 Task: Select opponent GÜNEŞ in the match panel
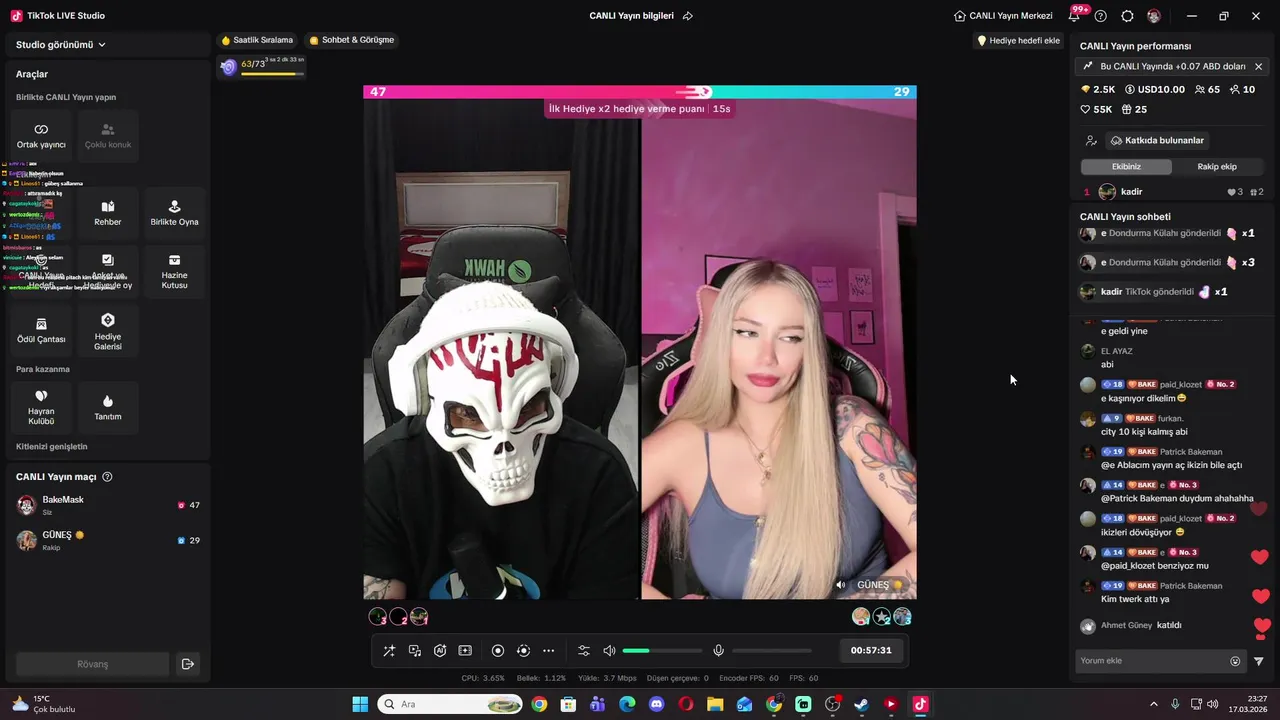(108, 540)
